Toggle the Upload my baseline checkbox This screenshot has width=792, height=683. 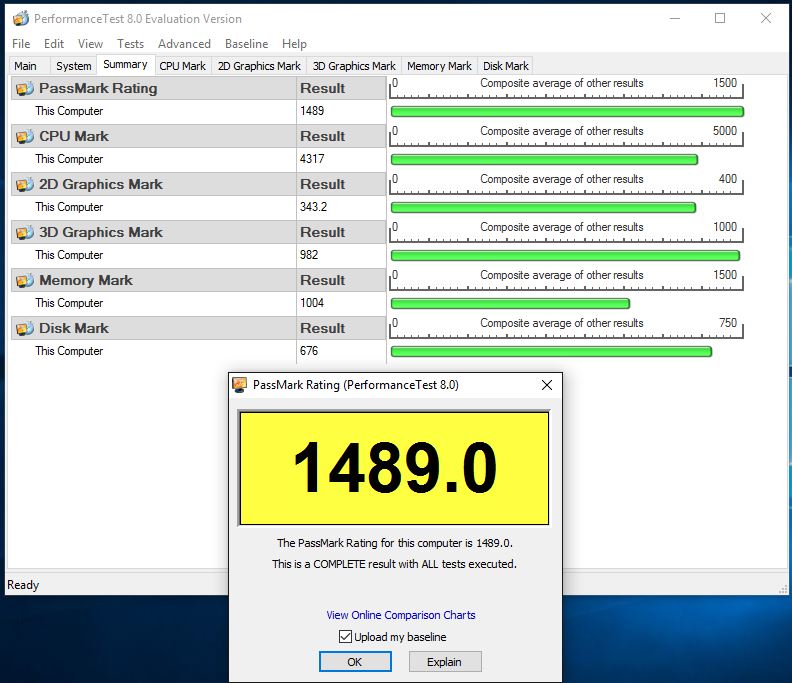pos(345,637)
